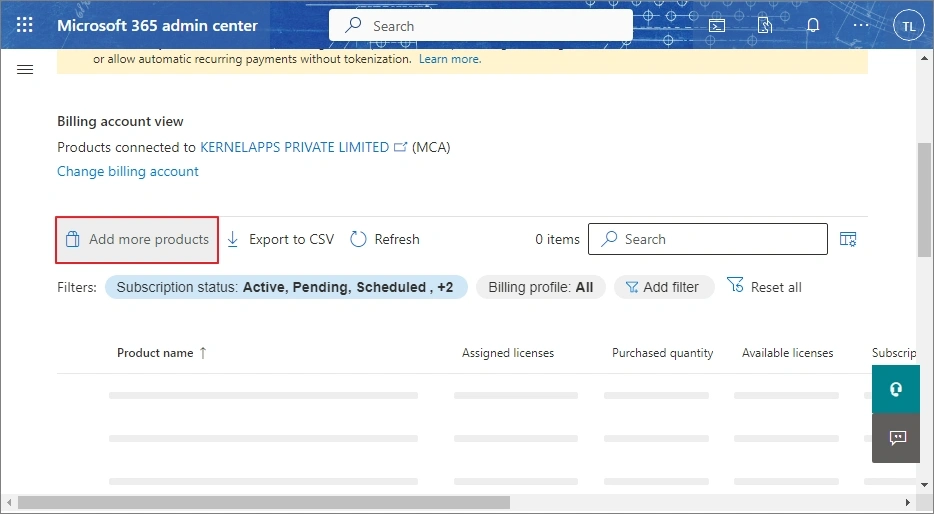Click the scroll right arrow
Screen dimensions: 934x514
tap(908, 503)
